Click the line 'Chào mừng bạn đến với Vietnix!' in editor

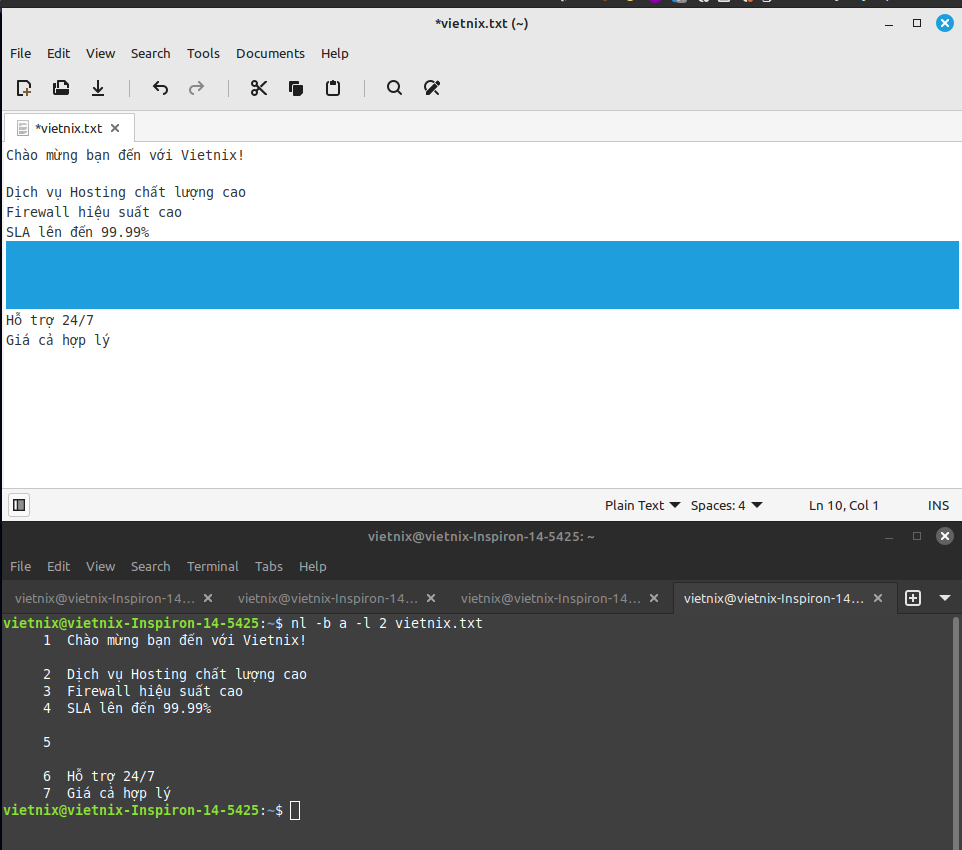(125, 155)
